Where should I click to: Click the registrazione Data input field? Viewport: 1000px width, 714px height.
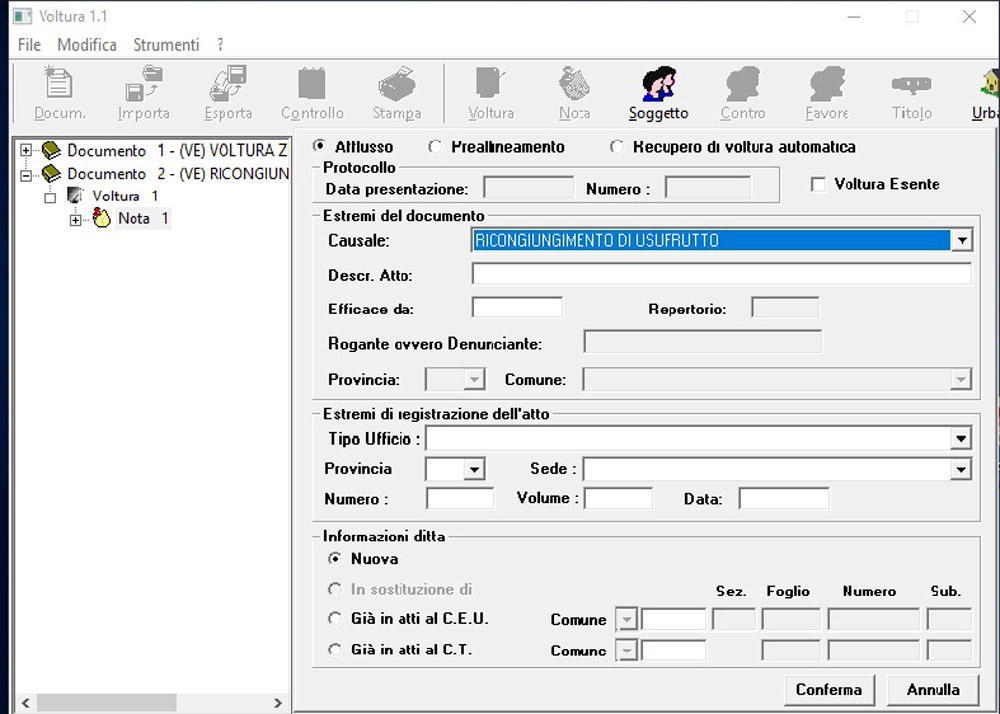tap(784, 498)
